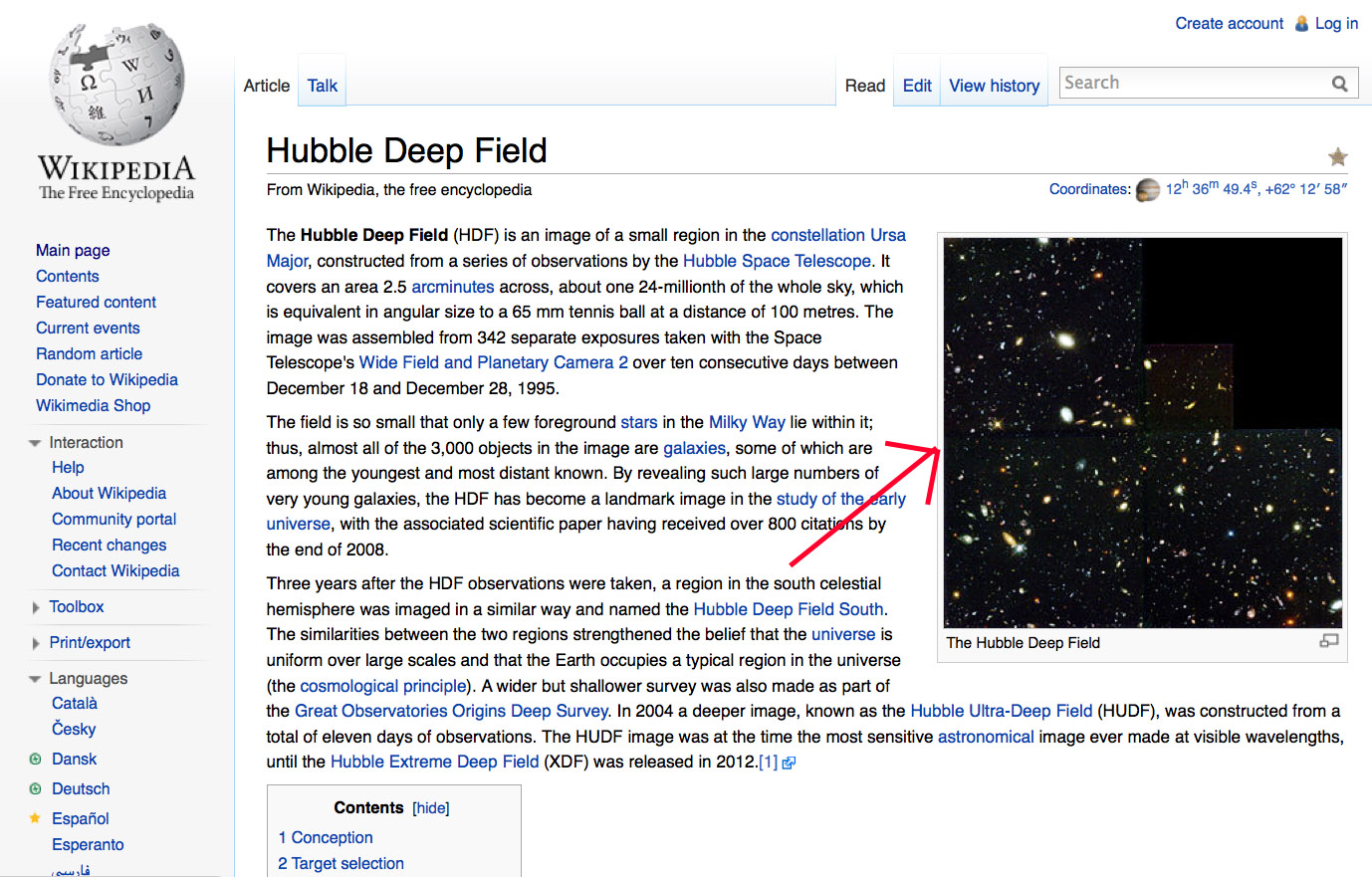
Task: Open Donate to Wikipedia link
Action: [107, 379]
